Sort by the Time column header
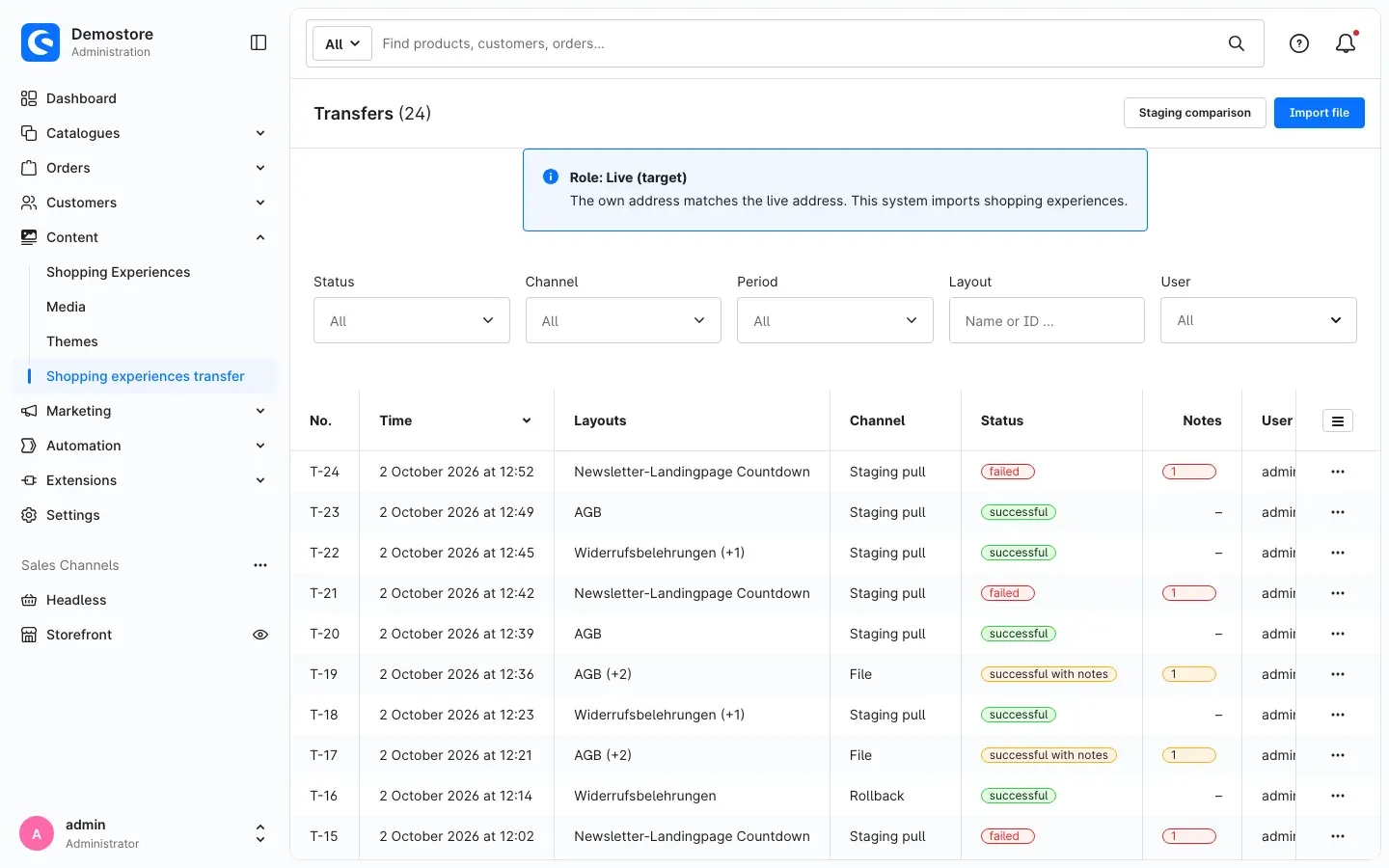 [456, 420]
